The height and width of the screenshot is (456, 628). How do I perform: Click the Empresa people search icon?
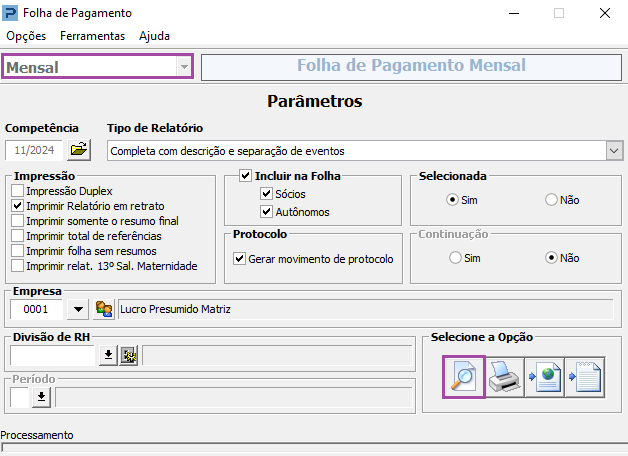coord(104,309)
